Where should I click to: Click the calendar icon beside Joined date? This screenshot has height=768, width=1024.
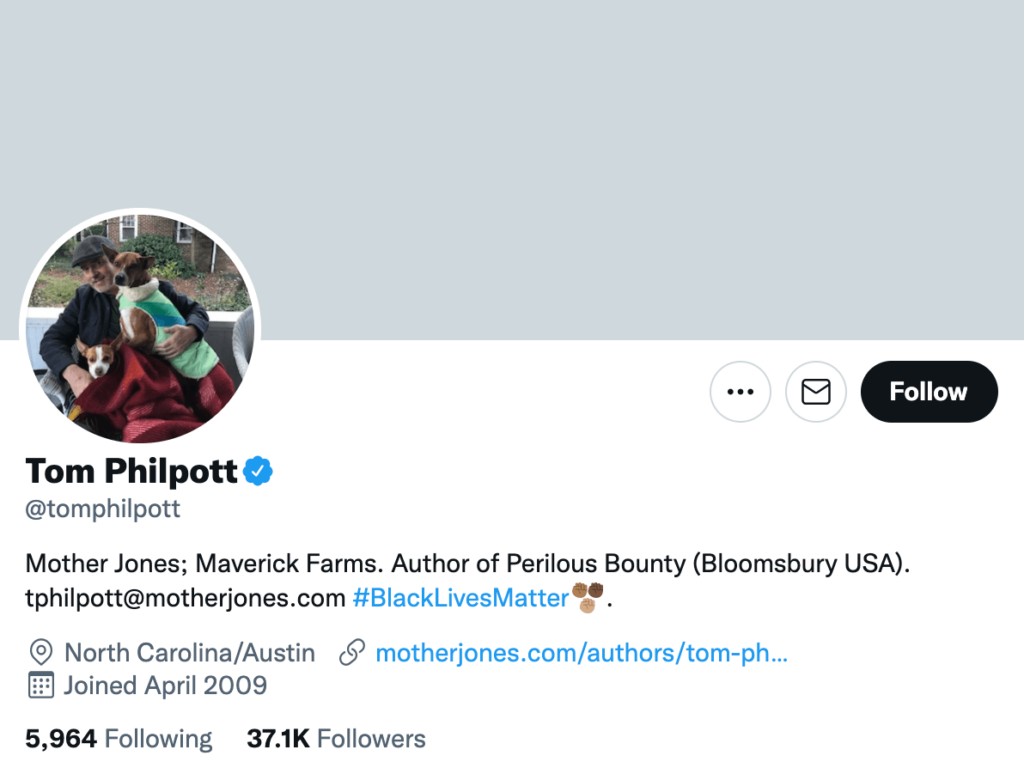pyautogui.click(x=41, y=686)
